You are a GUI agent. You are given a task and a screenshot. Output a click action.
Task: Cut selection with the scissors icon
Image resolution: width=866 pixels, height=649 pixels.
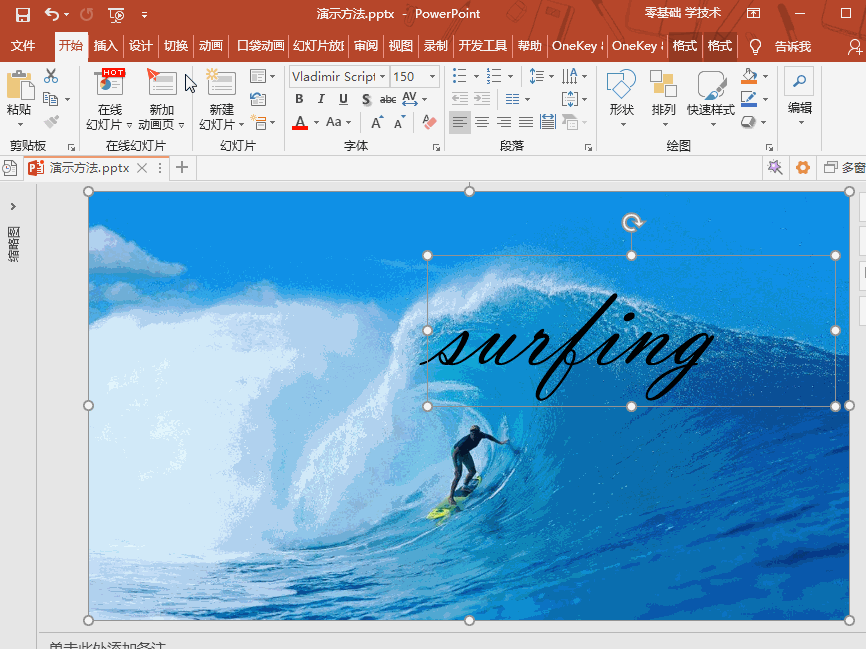tap(51, 76)
